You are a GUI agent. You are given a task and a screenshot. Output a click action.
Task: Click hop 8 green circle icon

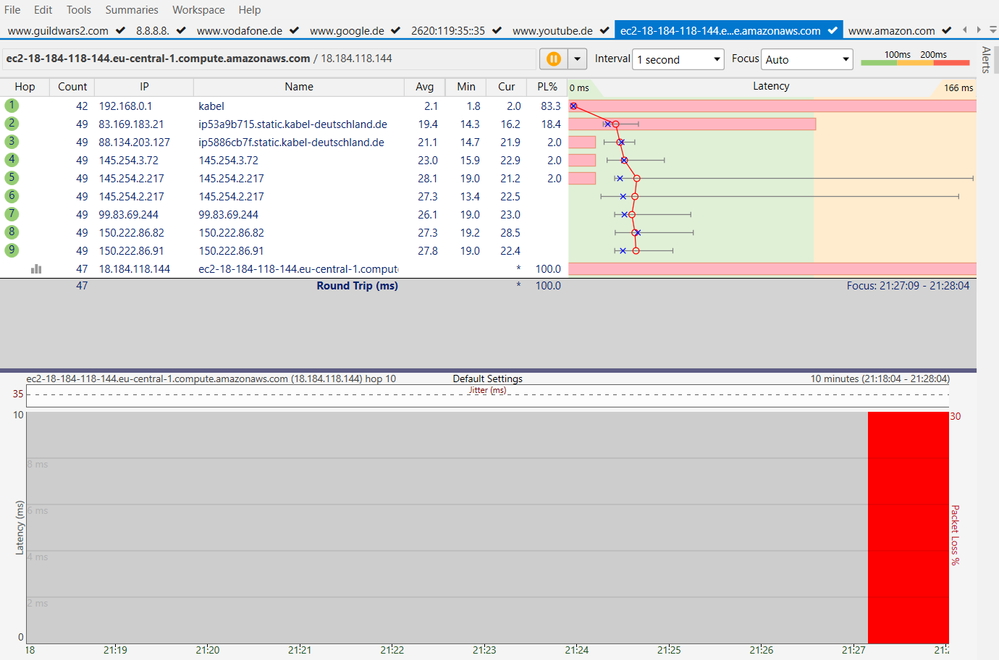tap(11, 232)
